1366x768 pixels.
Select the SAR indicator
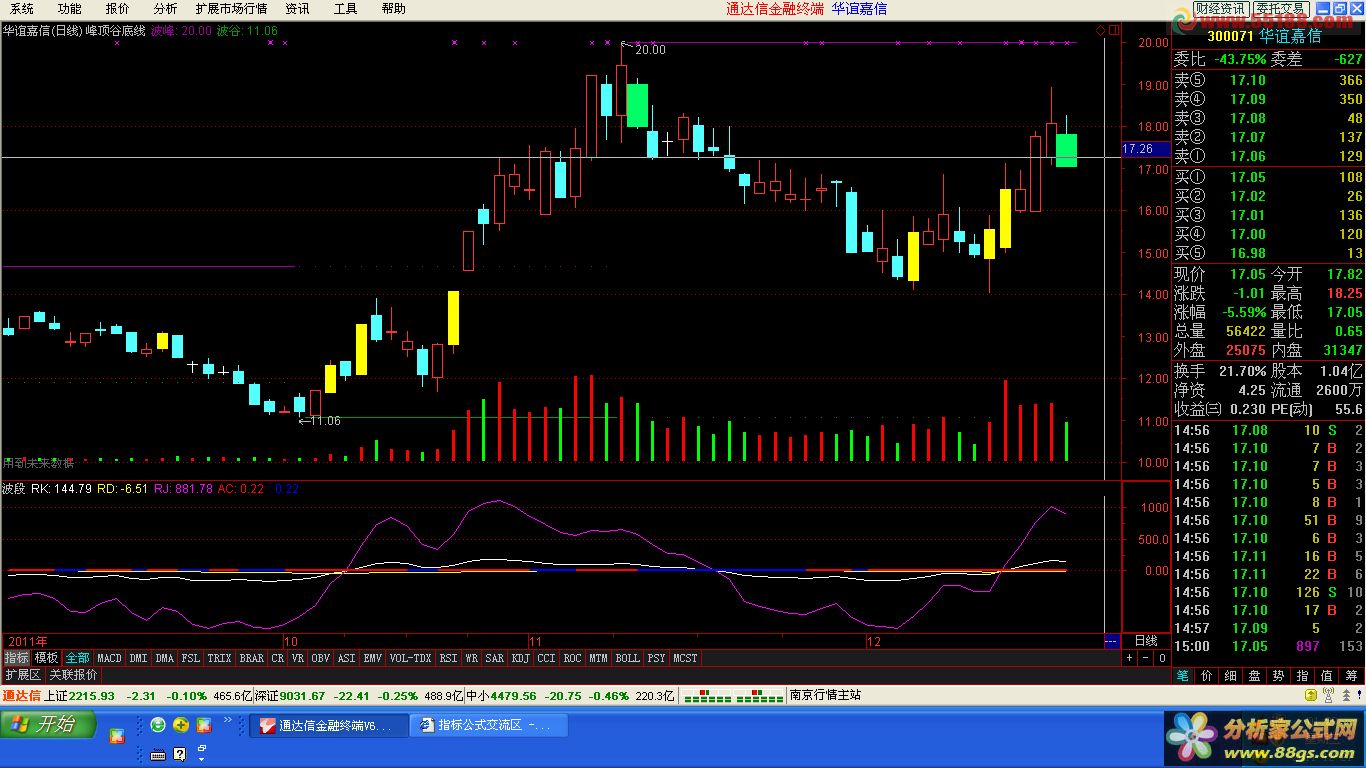point(495,658)
